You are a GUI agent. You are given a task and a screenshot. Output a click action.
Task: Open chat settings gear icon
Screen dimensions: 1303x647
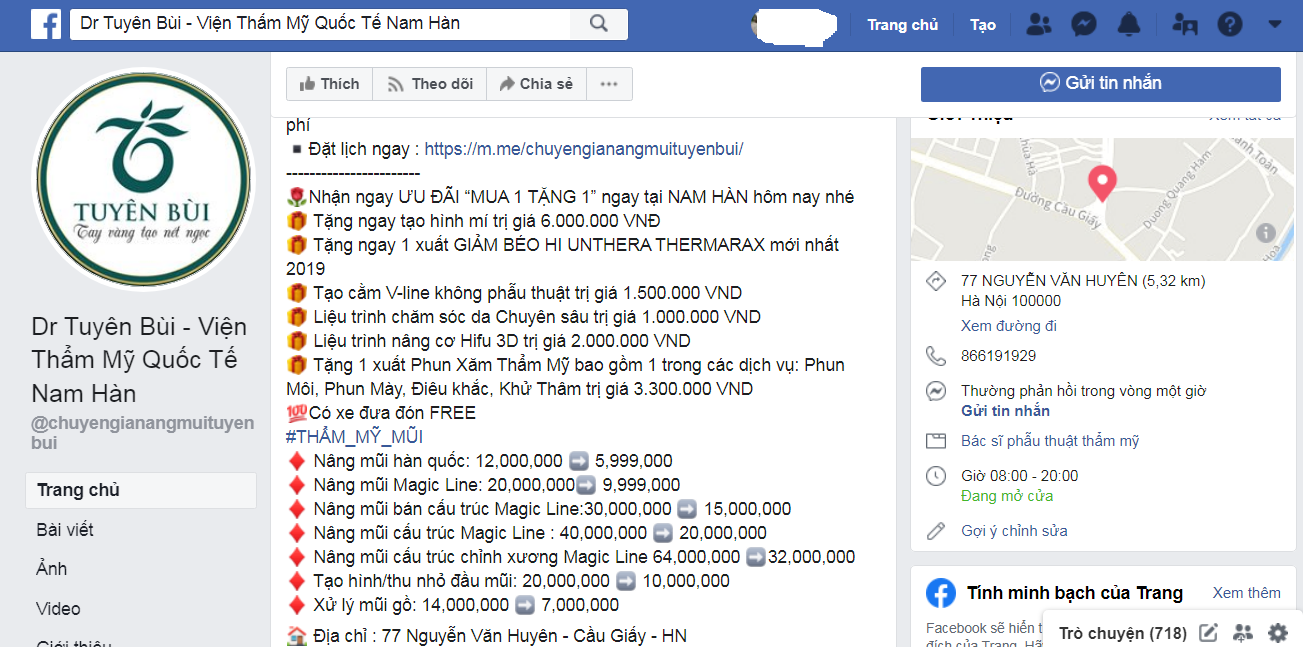1278,633
